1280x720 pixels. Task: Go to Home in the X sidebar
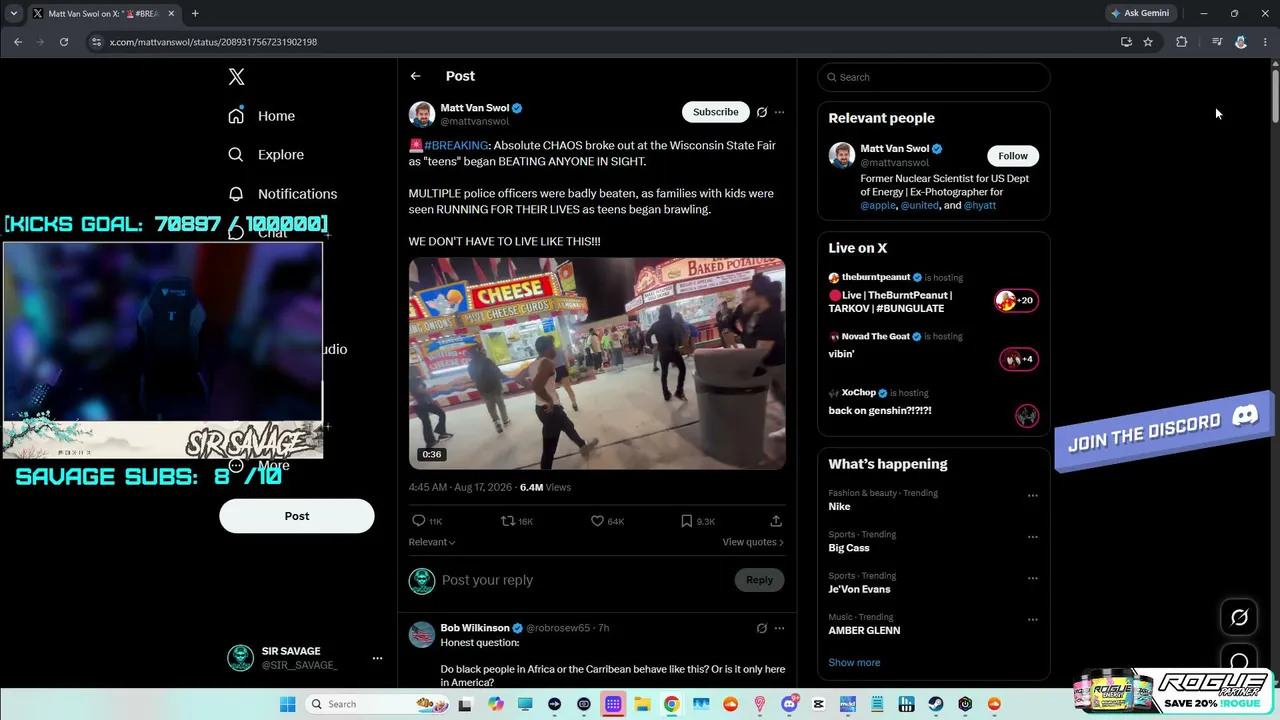click(x=261, y=116)
